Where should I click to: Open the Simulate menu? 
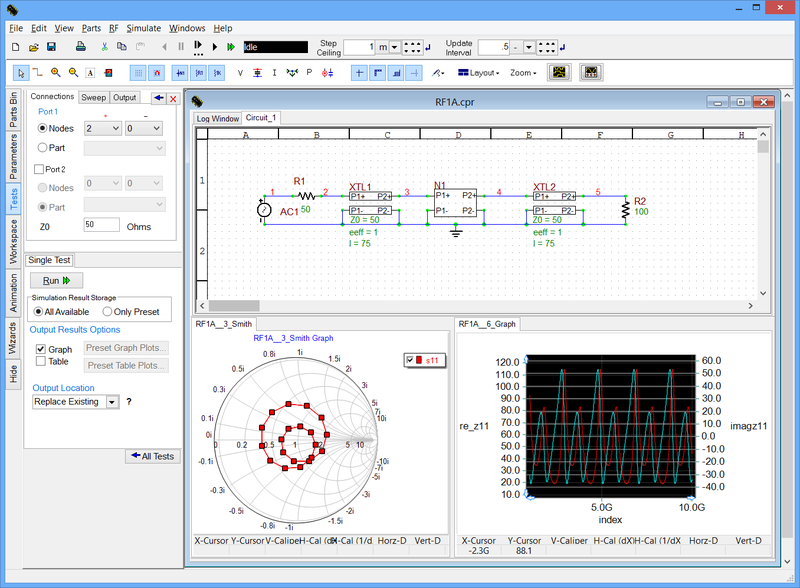coord(143,28)
